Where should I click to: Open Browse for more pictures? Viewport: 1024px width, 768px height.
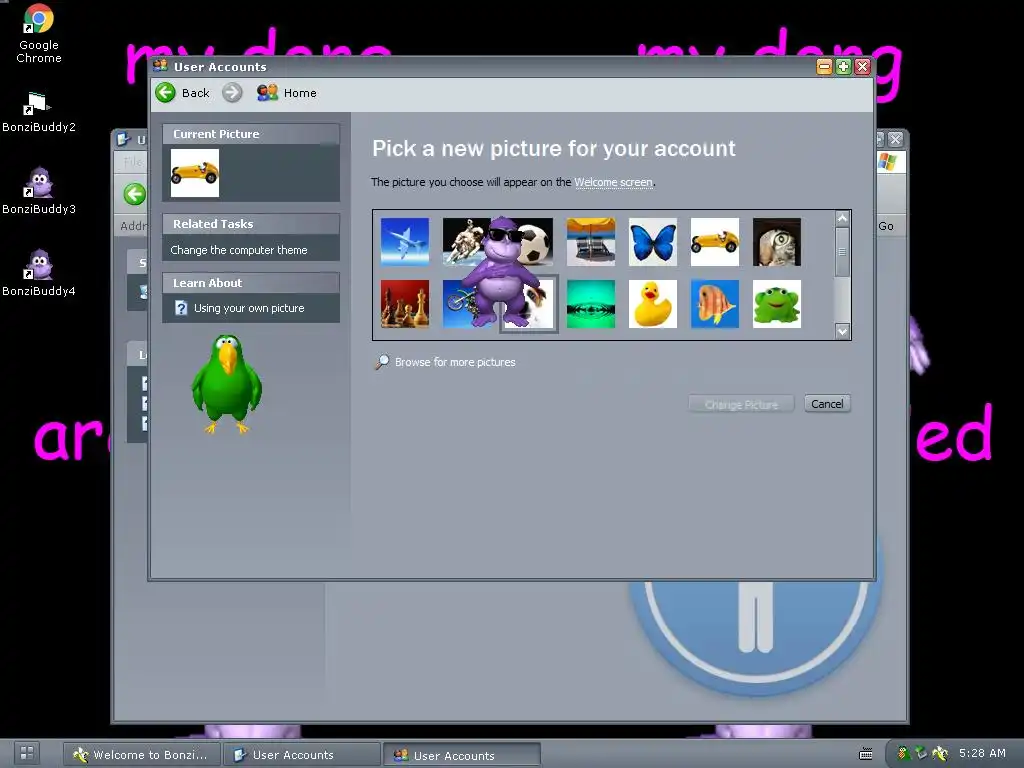click(x=455, y=362)
